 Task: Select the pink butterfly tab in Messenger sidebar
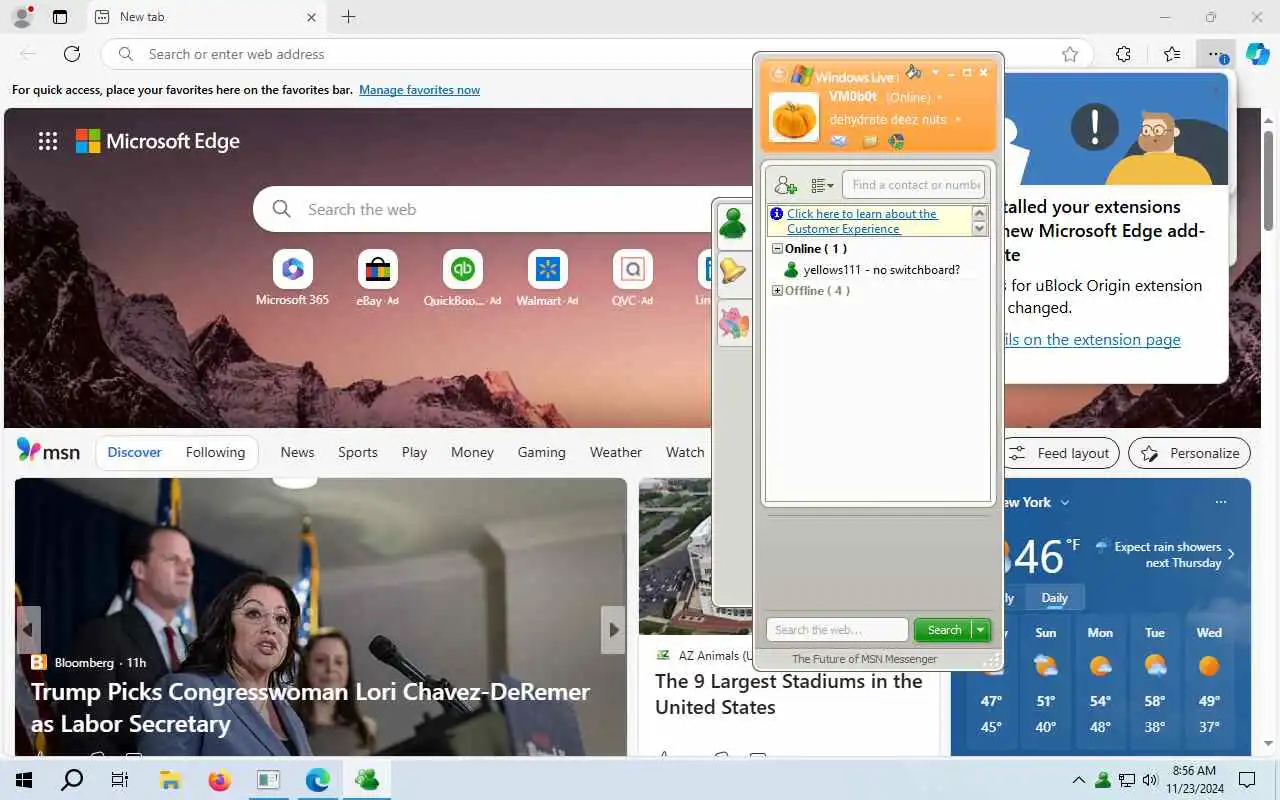tap(734, 323)
